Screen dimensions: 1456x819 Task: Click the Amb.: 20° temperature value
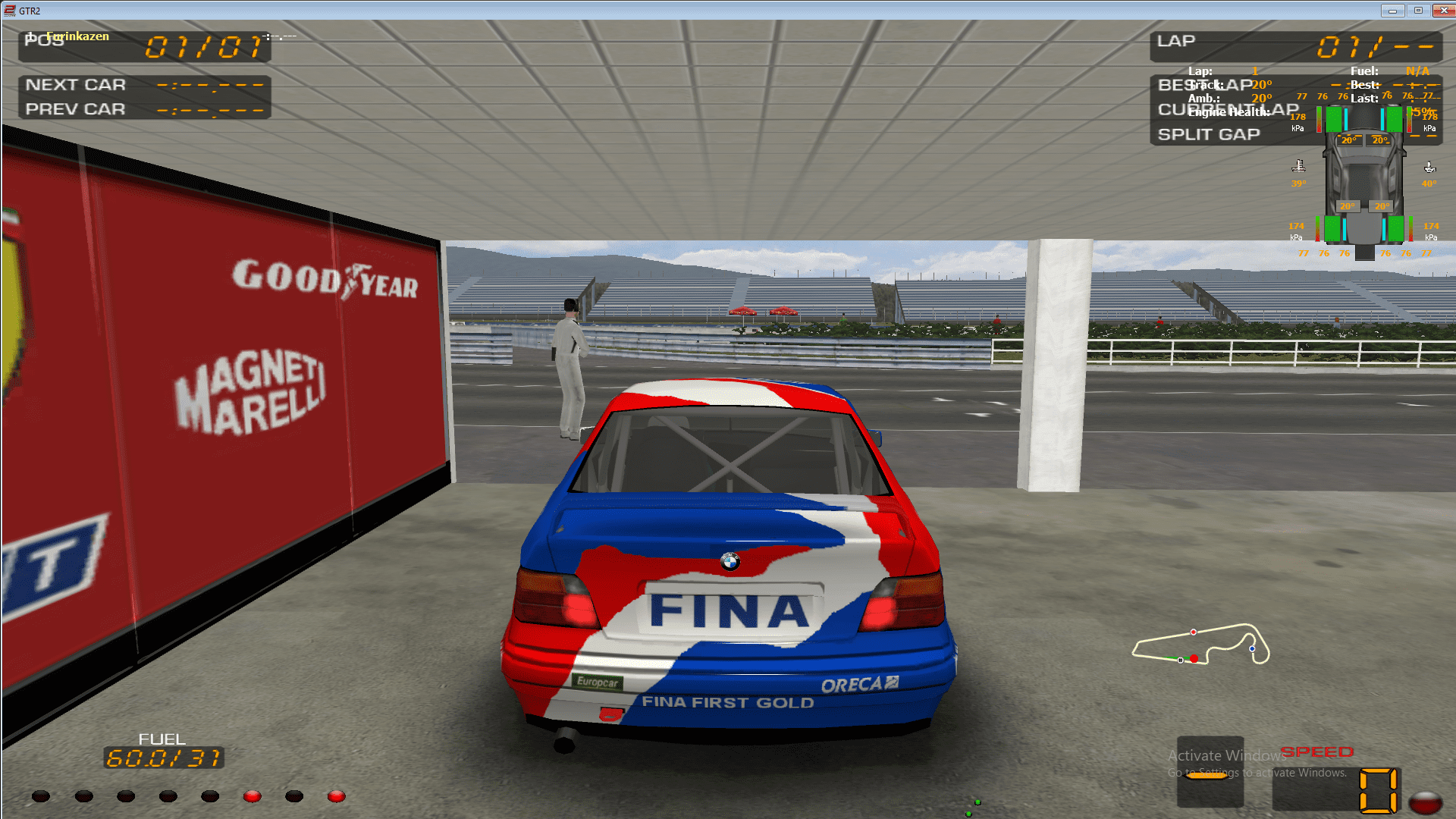click(x=1262, y=99)
